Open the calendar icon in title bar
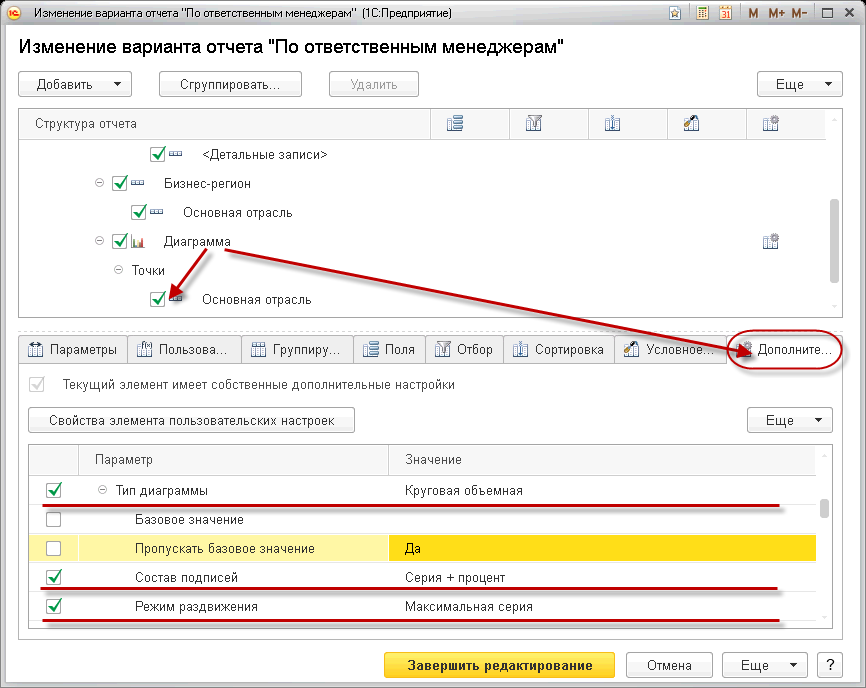 725,14
